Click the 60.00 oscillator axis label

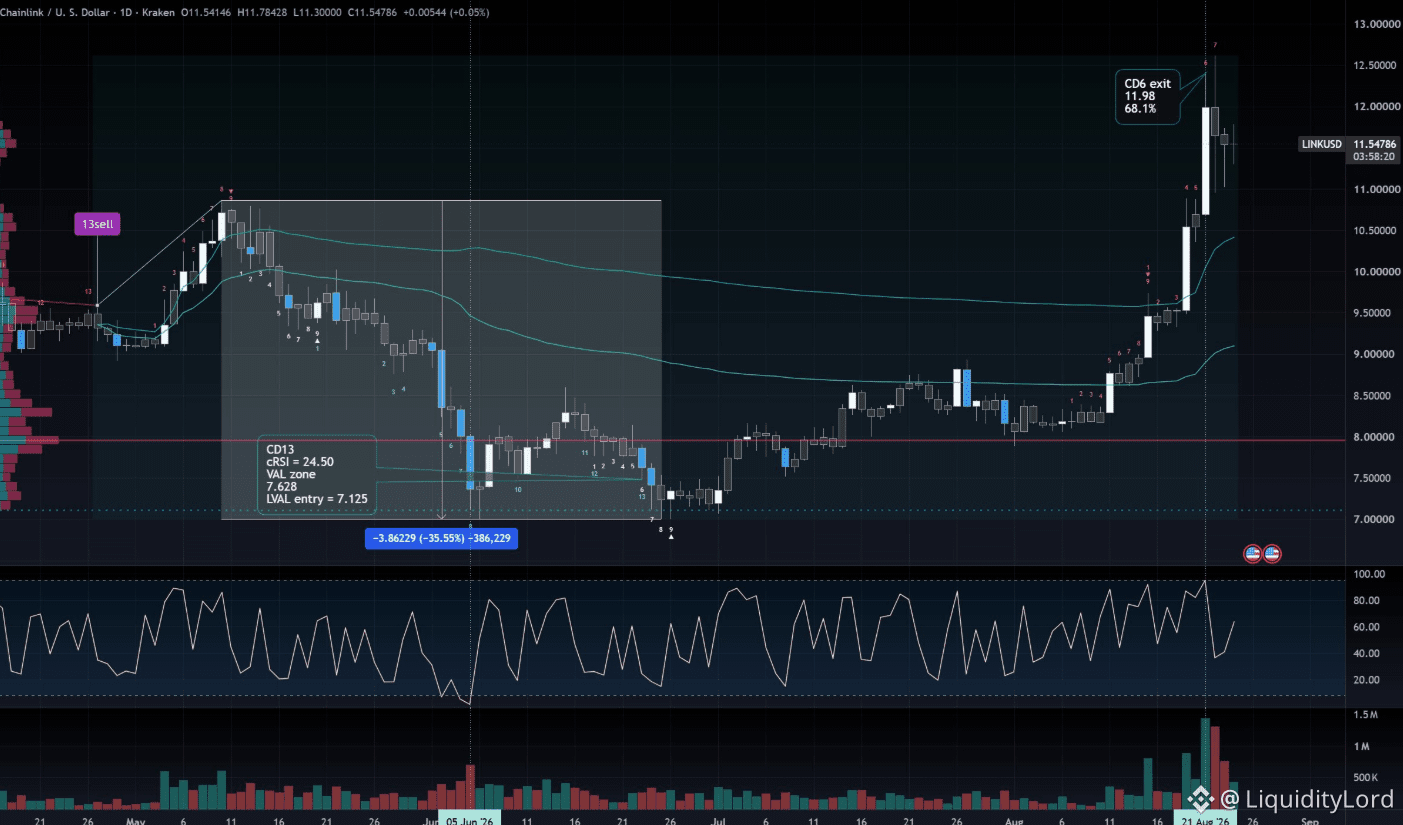[1366, 628]
